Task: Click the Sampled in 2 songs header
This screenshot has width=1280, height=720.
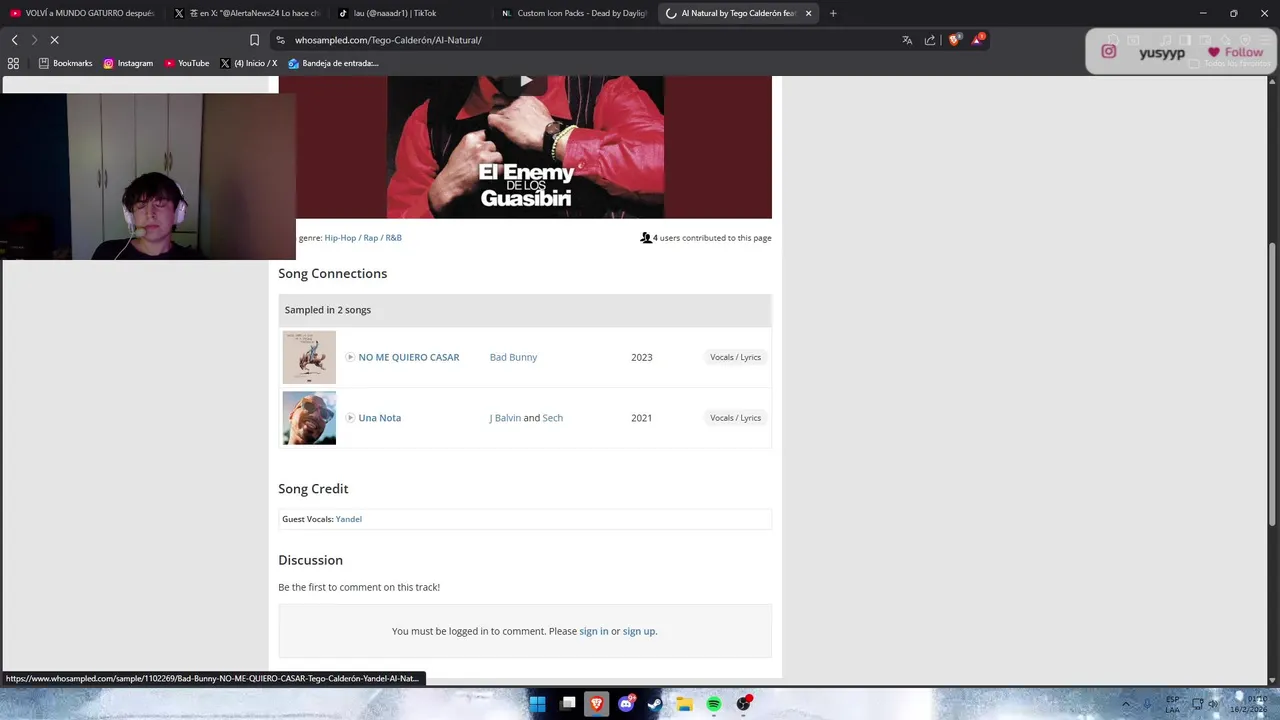Action: pos(525,310)
